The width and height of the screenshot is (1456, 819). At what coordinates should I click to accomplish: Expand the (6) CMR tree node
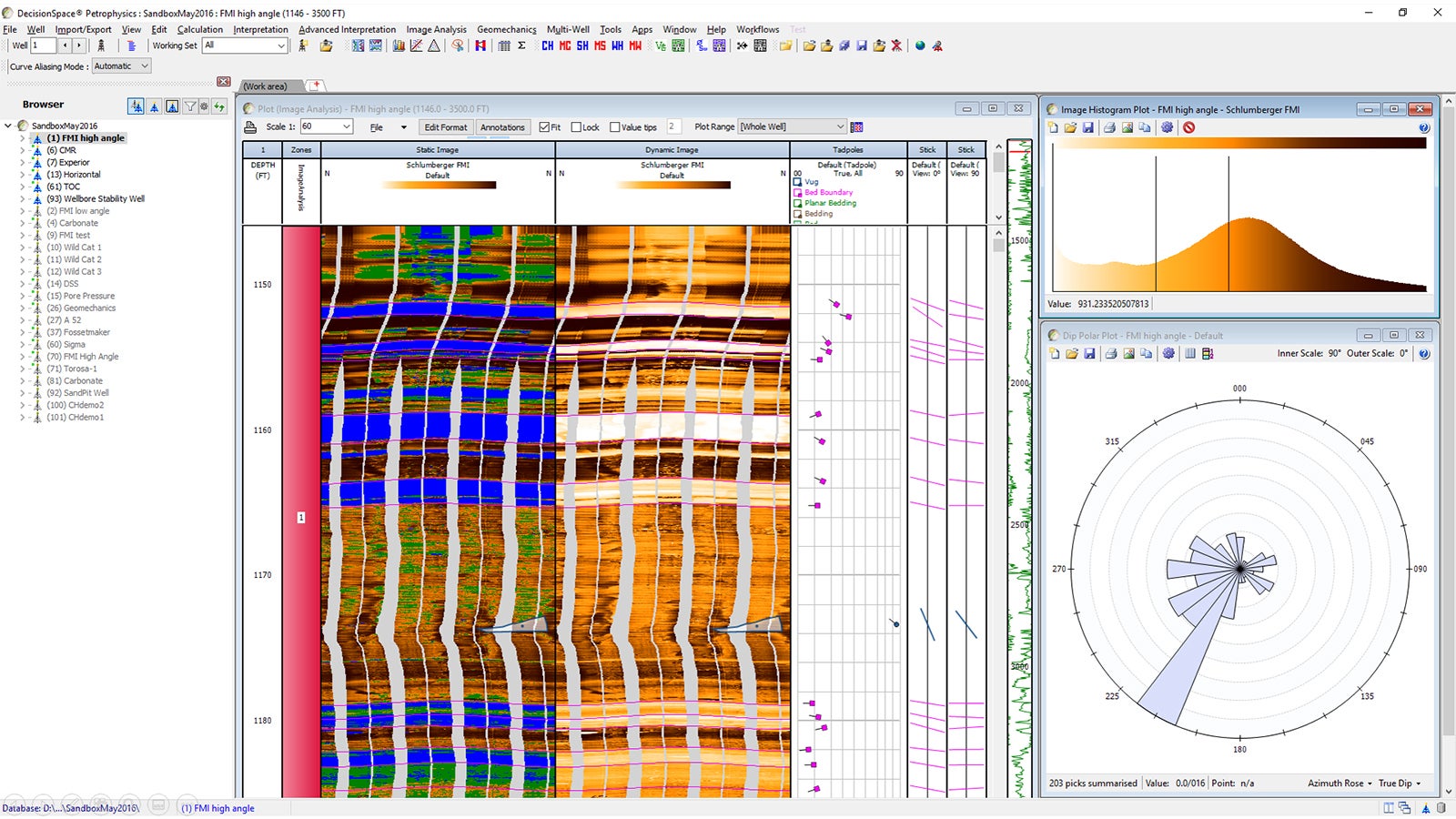coord(23,150)
